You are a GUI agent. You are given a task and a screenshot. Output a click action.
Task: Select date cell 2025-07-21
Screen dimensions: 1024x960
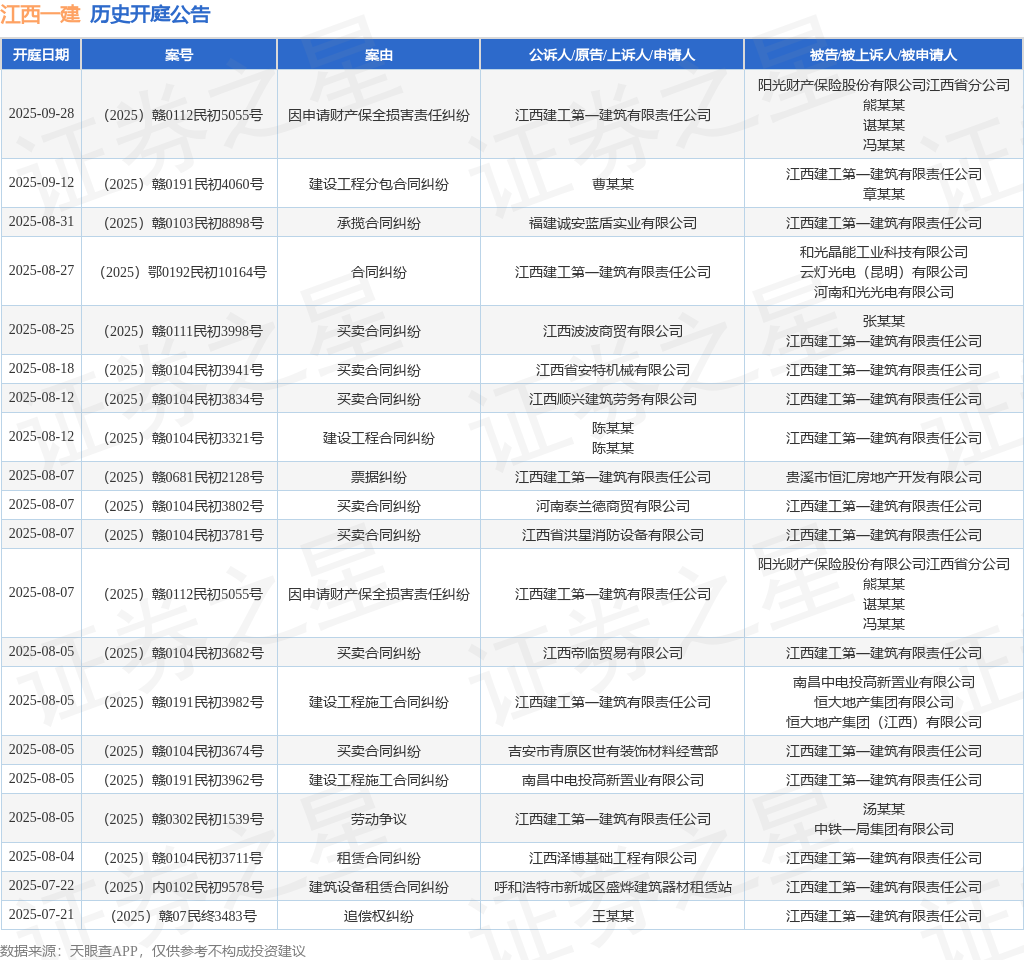coord(41,914)
